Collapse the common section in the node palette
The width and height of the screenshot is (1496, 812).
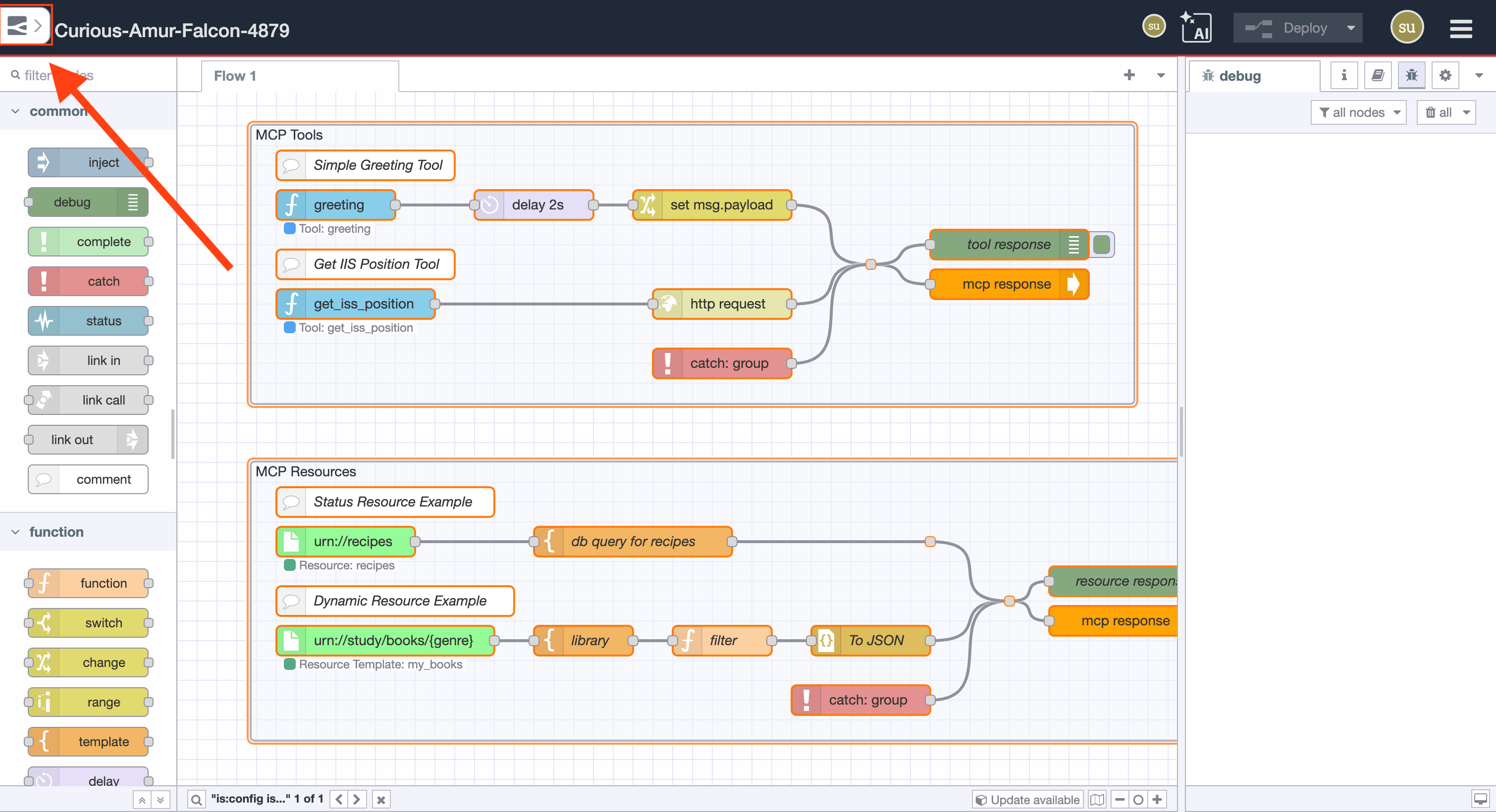[x=16, y=111]
